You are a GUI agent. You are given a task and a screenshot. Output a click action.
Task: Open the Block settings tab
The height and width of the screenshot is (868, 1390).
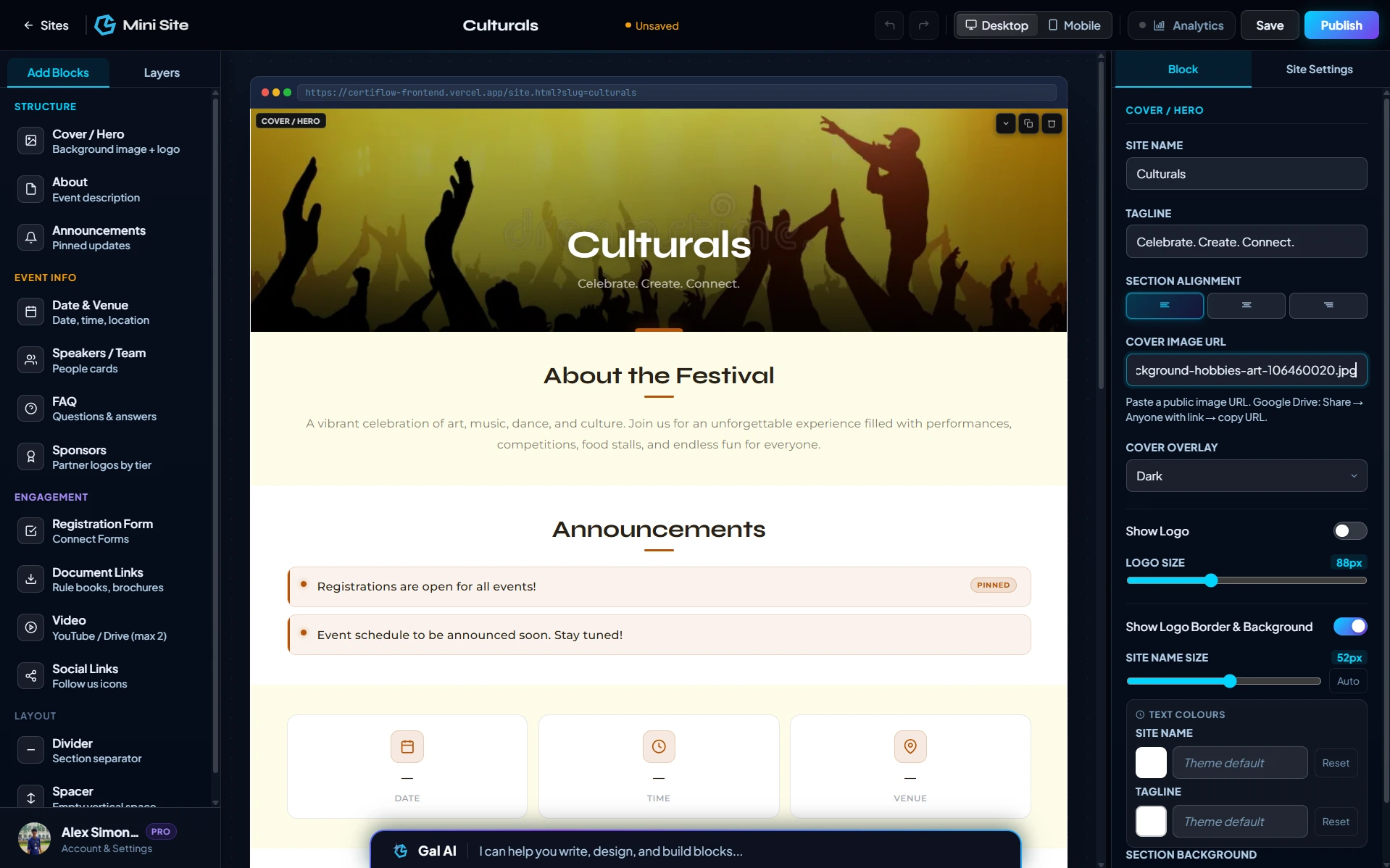(1183, 70)
